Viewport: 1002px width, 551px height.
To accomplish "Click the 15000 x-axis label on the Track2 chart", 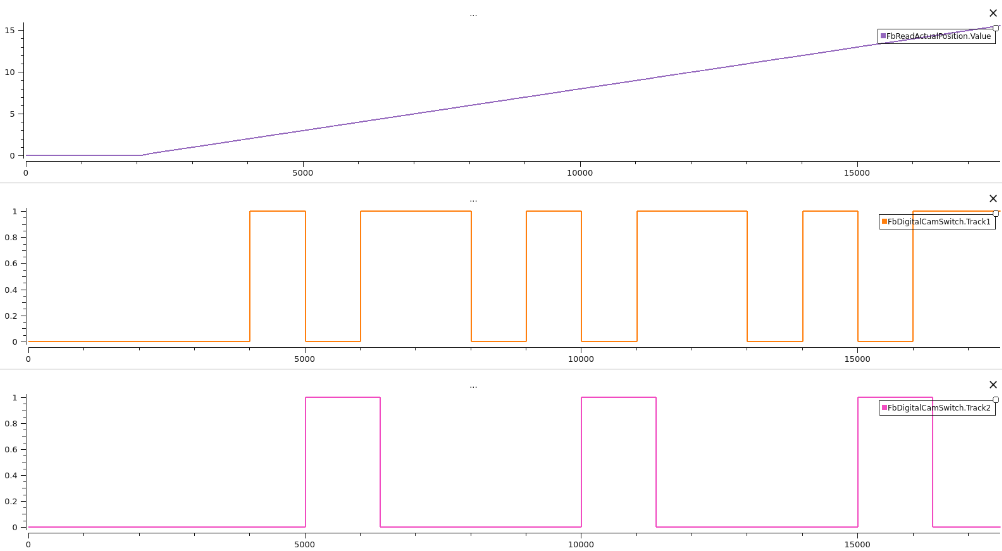I will 857,544.
